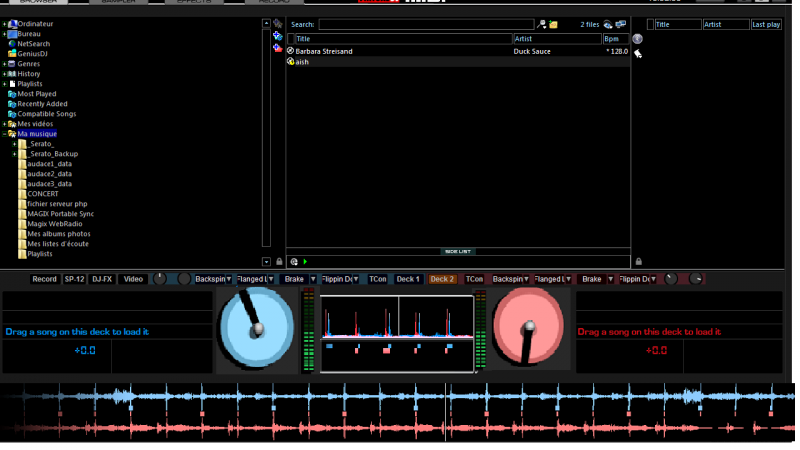Click inside the Search input field

pyautogui.click(x=426, y=24)
